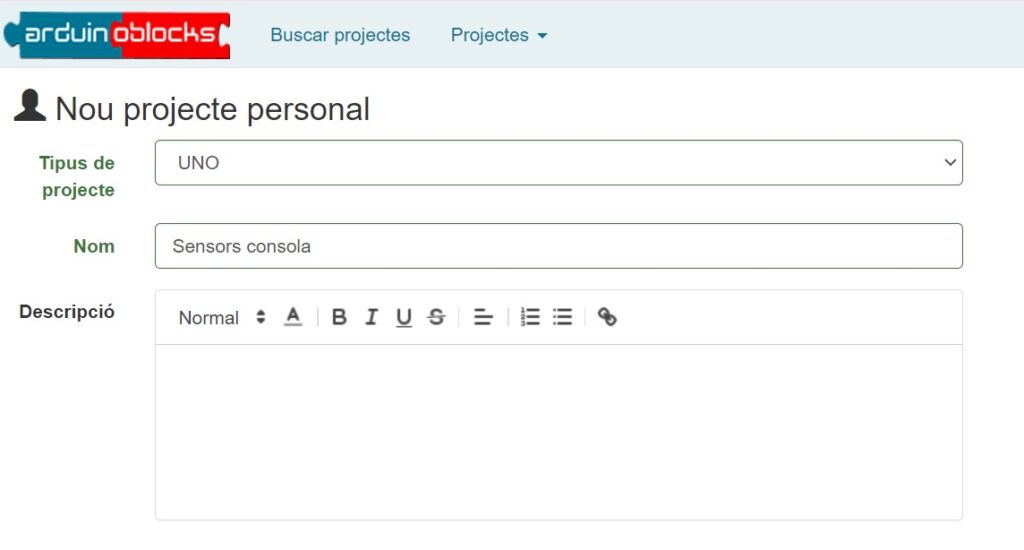Click the Nom field label
This screenshot has height=550, width=1024.
click(94, 246)
